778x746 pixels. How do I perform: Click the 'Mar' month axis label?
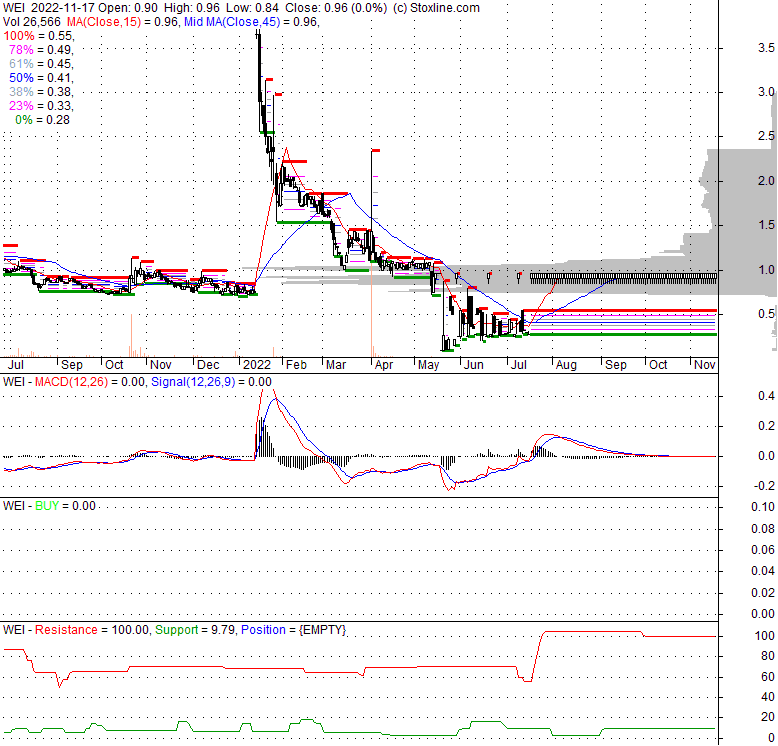click(x=336, y=365)
